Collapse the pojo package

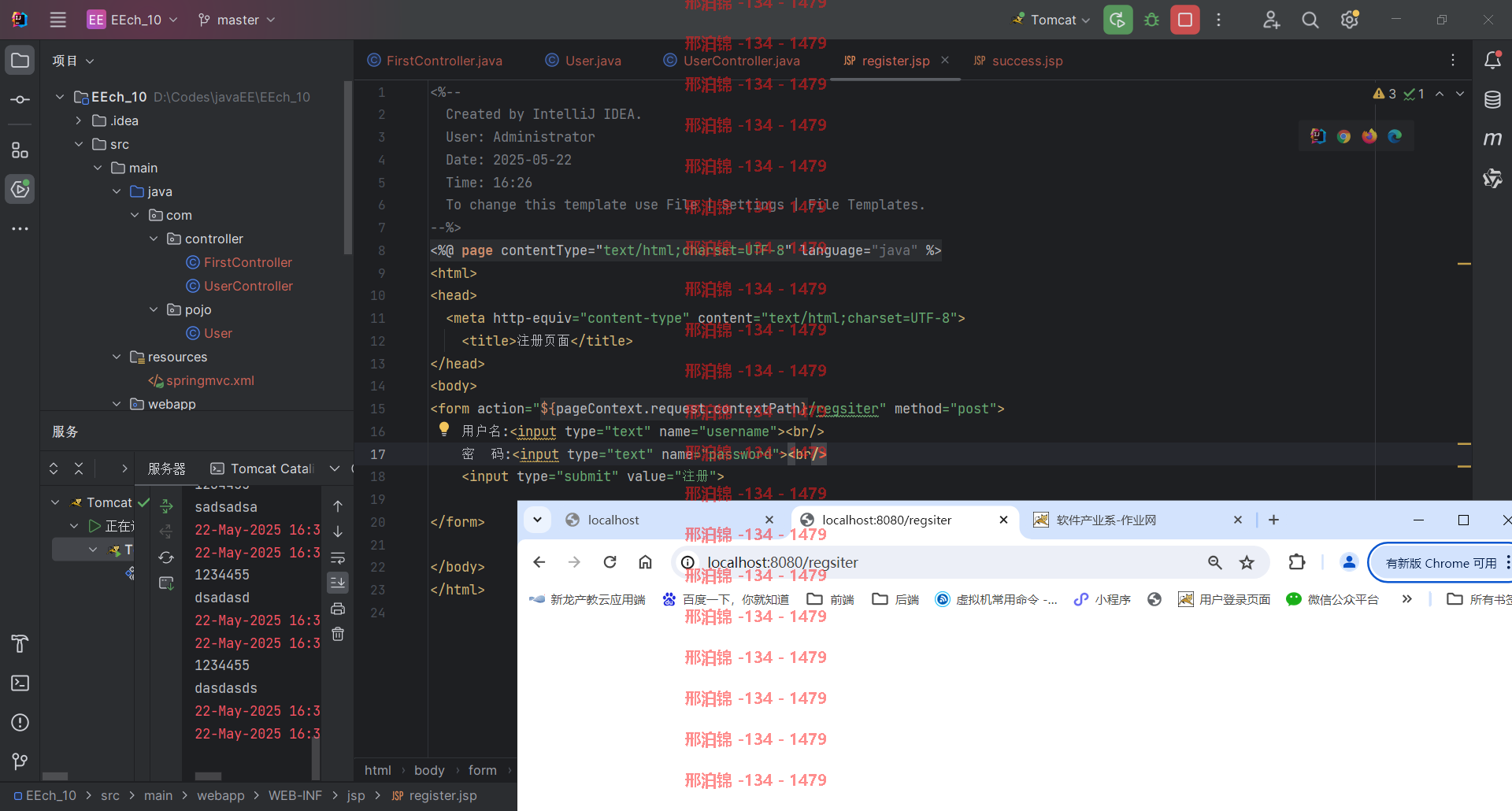pos(154,309)
